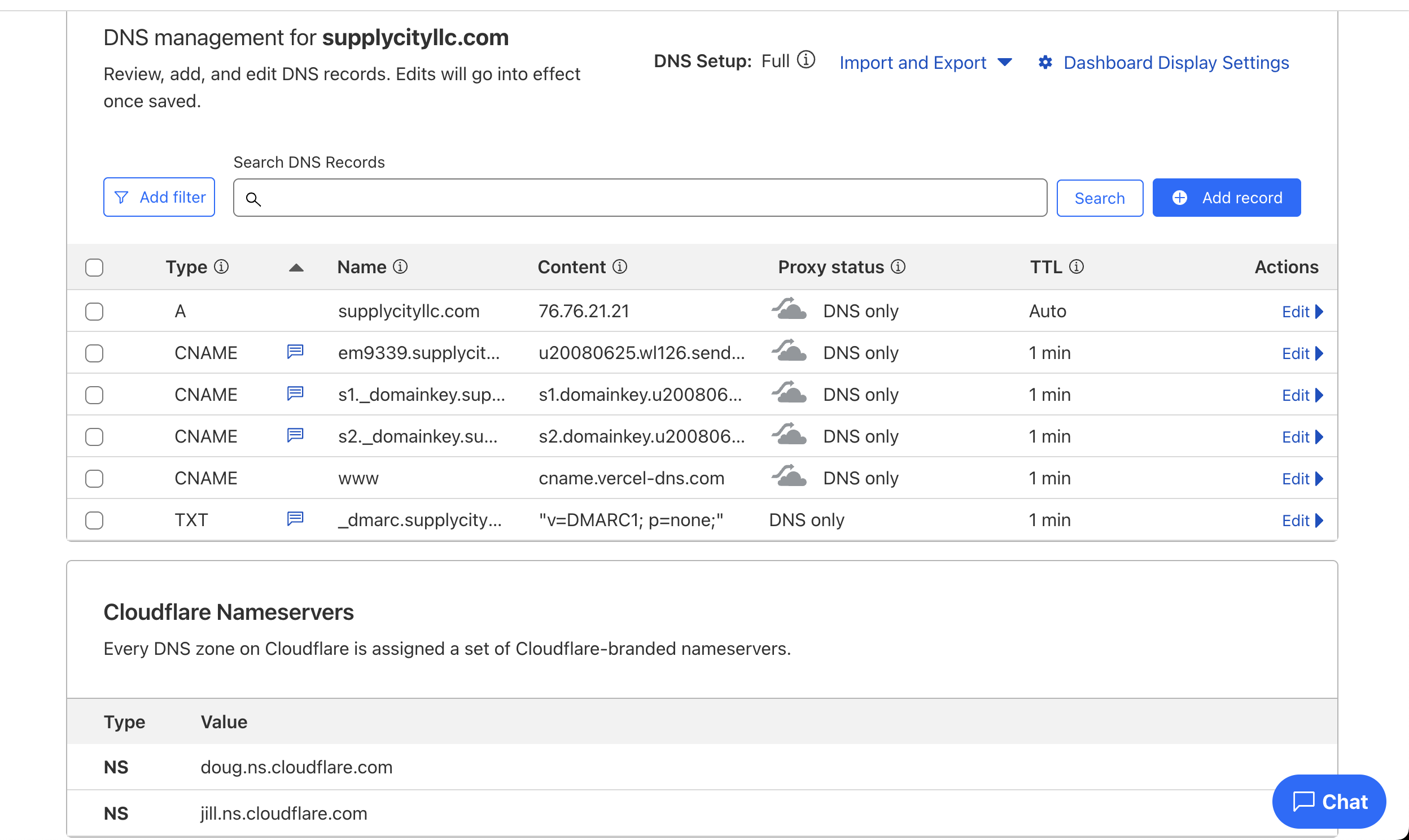This screenshot has width=1409, height=840.
Task: Click Edit link for the www CNAME record
Action: (x=1296, y=479)
